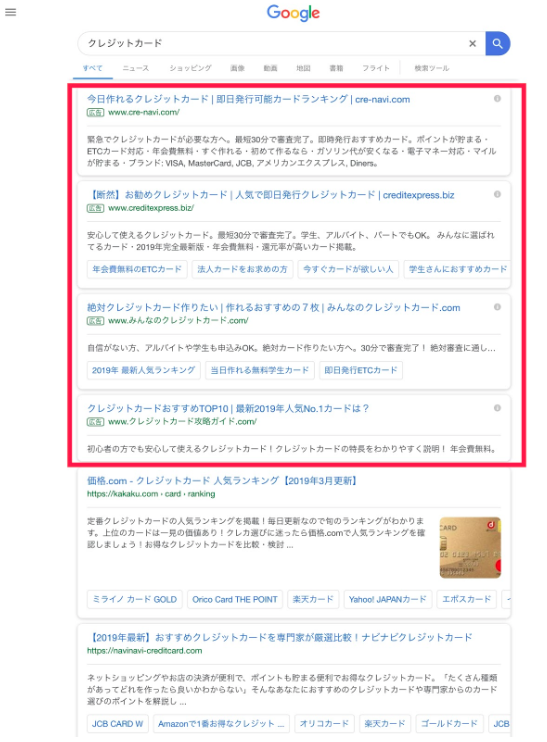Click the gold credit card thumbnail image
The image size is (547, 742).
coord(470,548)
